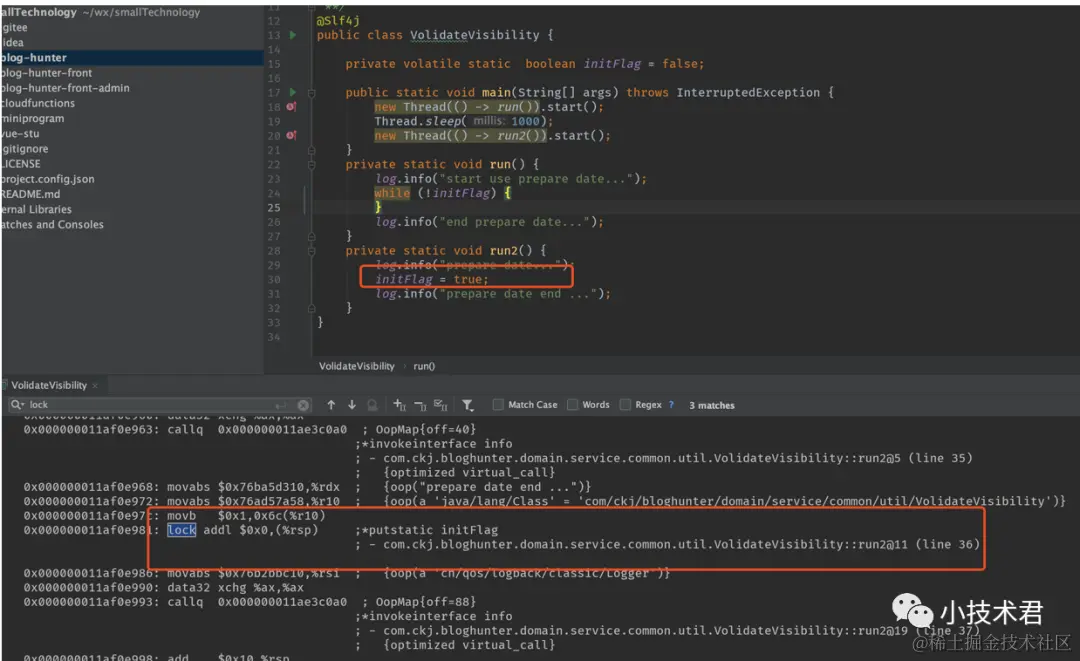Click fold end marker at line 21
Viewport: 1080px width, 661px height.
point(311,150)
